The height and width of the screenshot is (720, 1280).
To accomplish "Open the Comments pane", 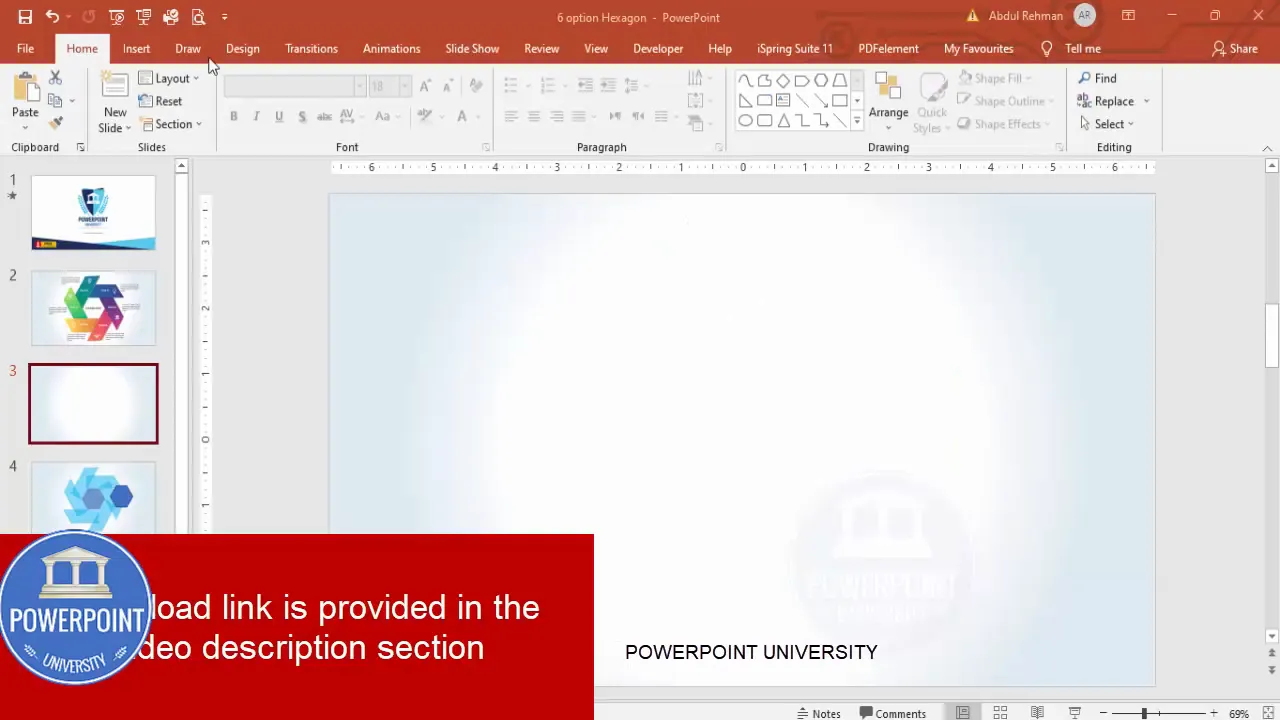I will [893, 713].
